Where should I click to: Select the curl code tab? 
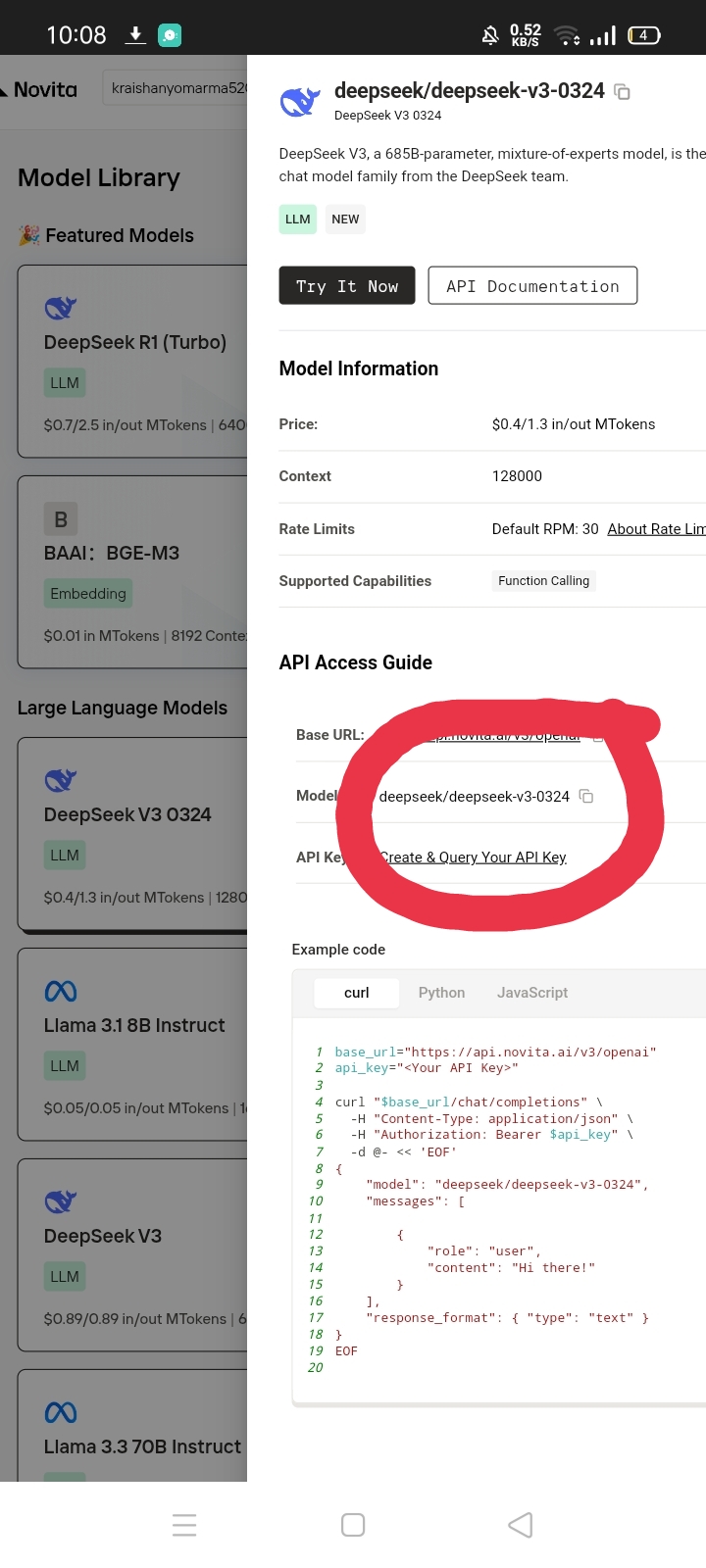(x=356, y=993)
